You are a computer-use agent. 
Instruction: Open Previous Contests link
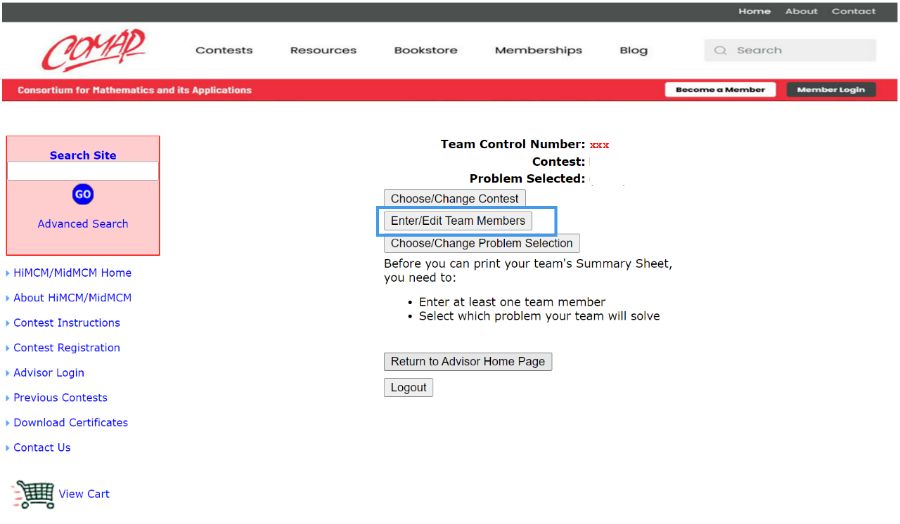tap(60, 398)
